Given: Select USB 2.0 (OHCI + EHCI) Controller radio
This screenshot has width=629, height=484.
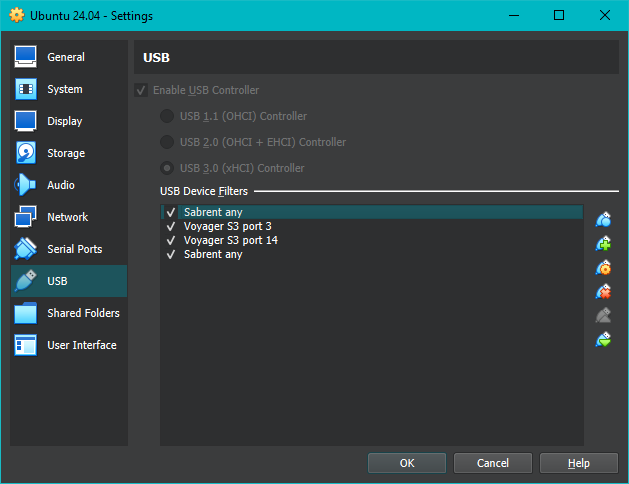Looking at the screenshot, I should tap(167, 142).
